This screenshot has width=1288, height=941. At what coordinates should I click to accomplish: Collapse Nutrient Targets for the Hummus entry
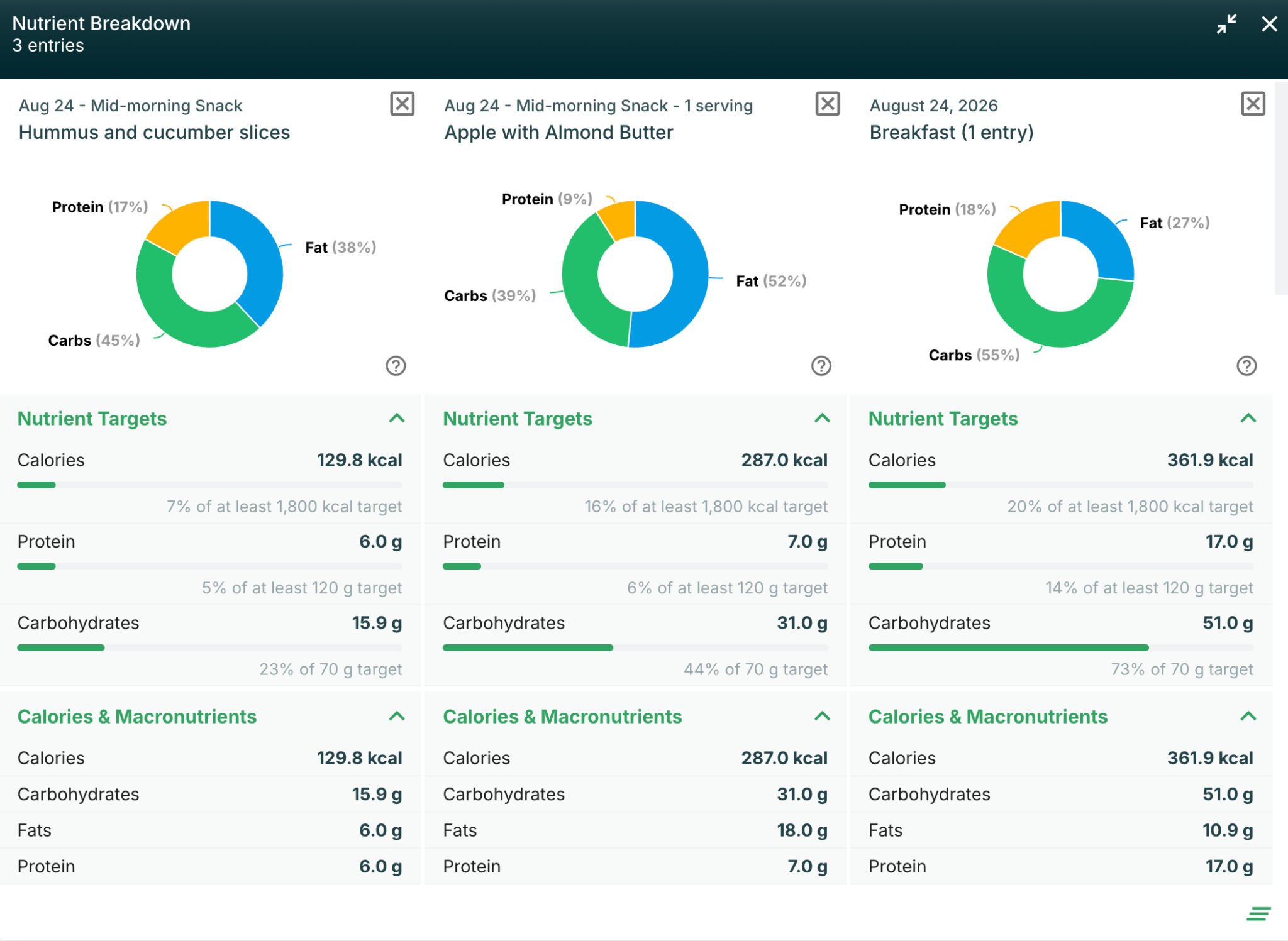point(397,418)
